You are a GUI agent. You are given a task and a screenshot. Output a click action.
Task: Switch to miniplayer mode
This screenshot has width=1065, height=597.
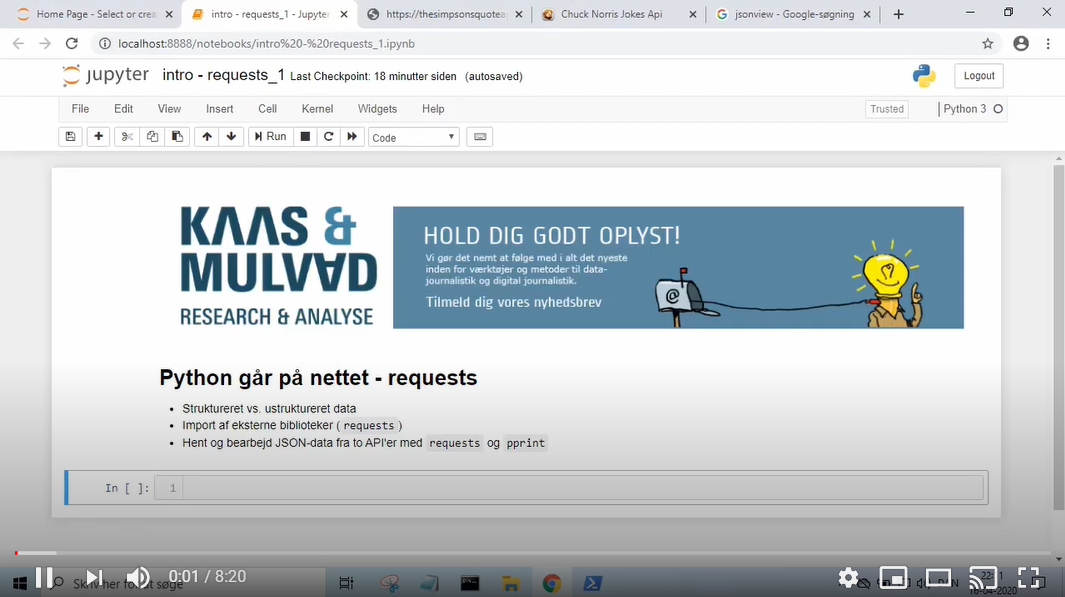pyautogui.click(x=894, y=578)
